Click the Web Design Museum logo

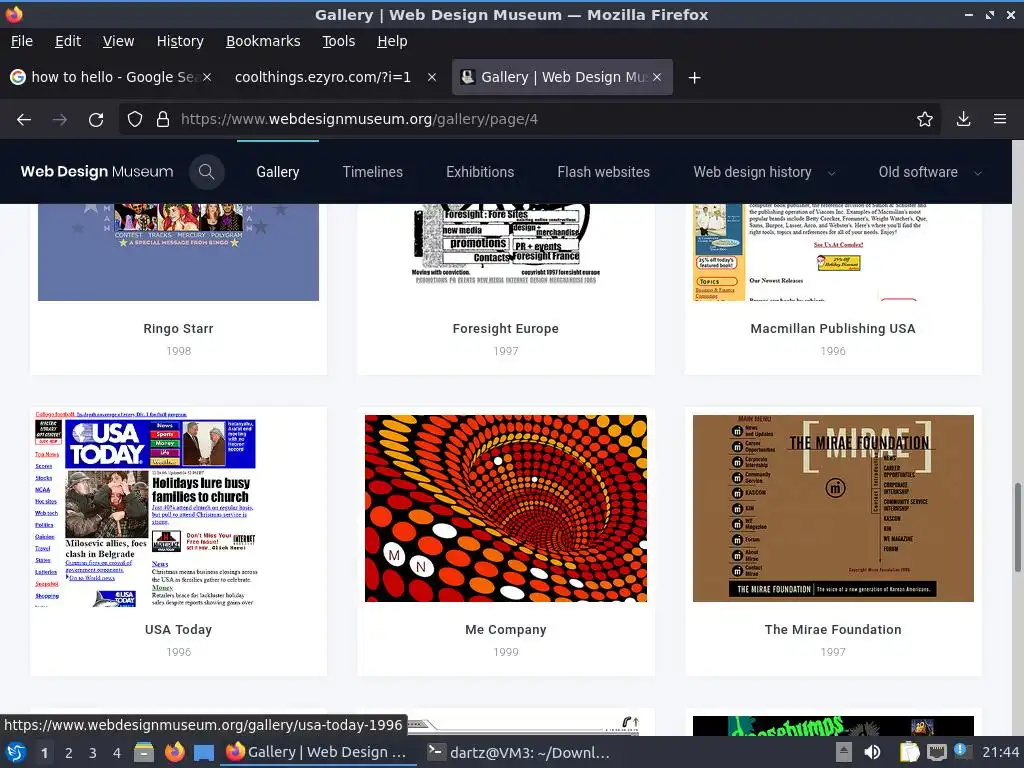97,172
